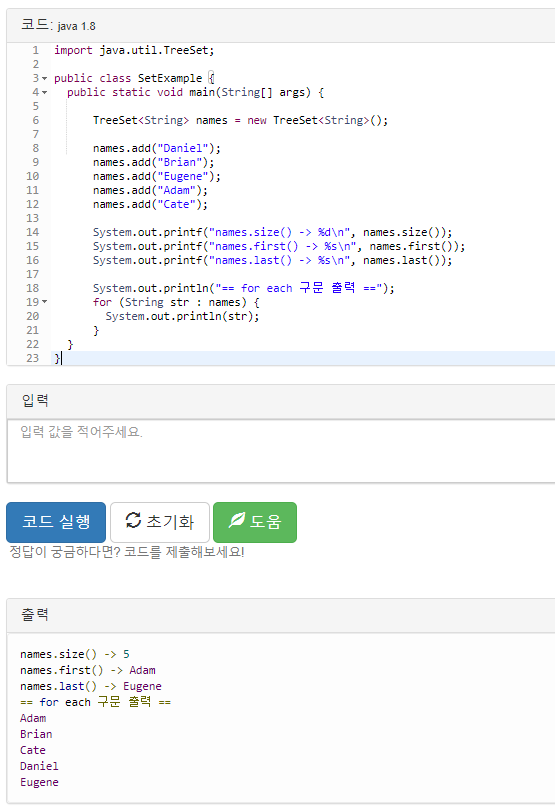
Task: Click the public class SetExample line
Action: click(134, 78)
